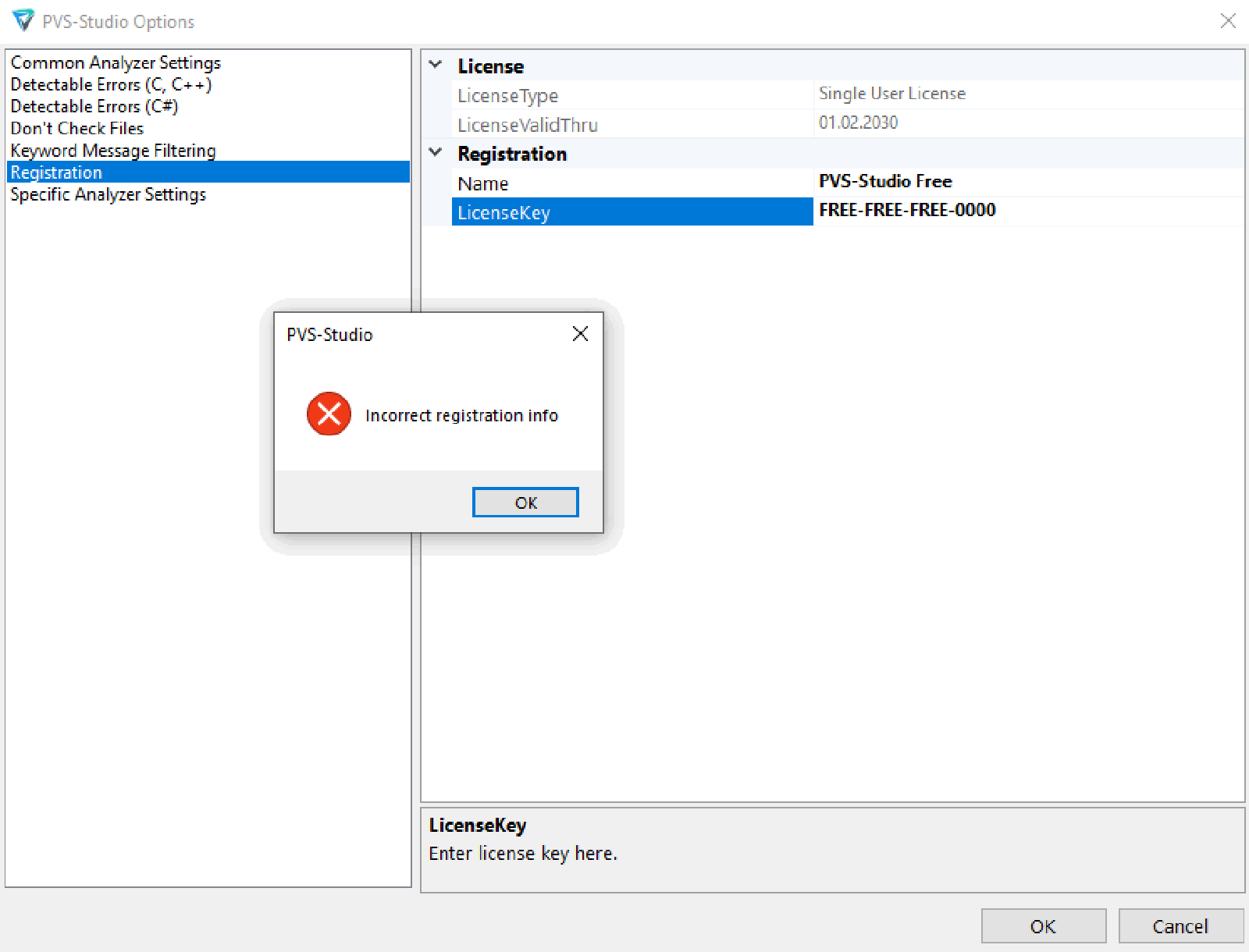Close the PVS-Studio error dialog

click(x=580, y=334)
